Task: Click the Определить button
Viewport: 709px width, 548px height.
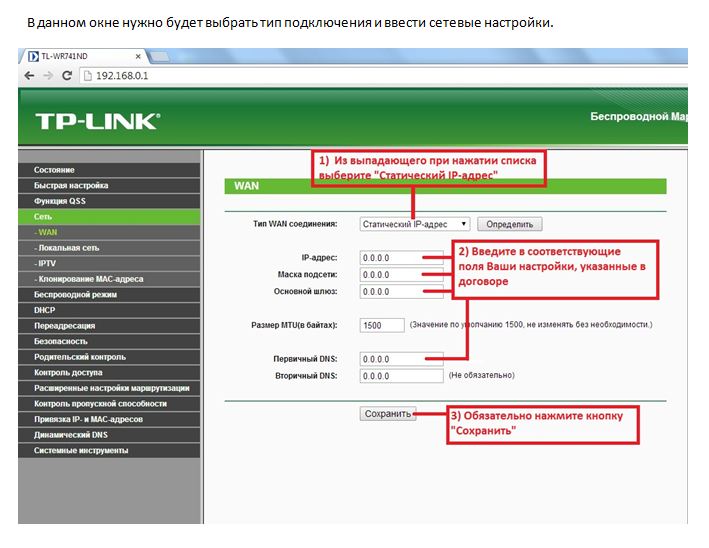Action: point(510,224)
